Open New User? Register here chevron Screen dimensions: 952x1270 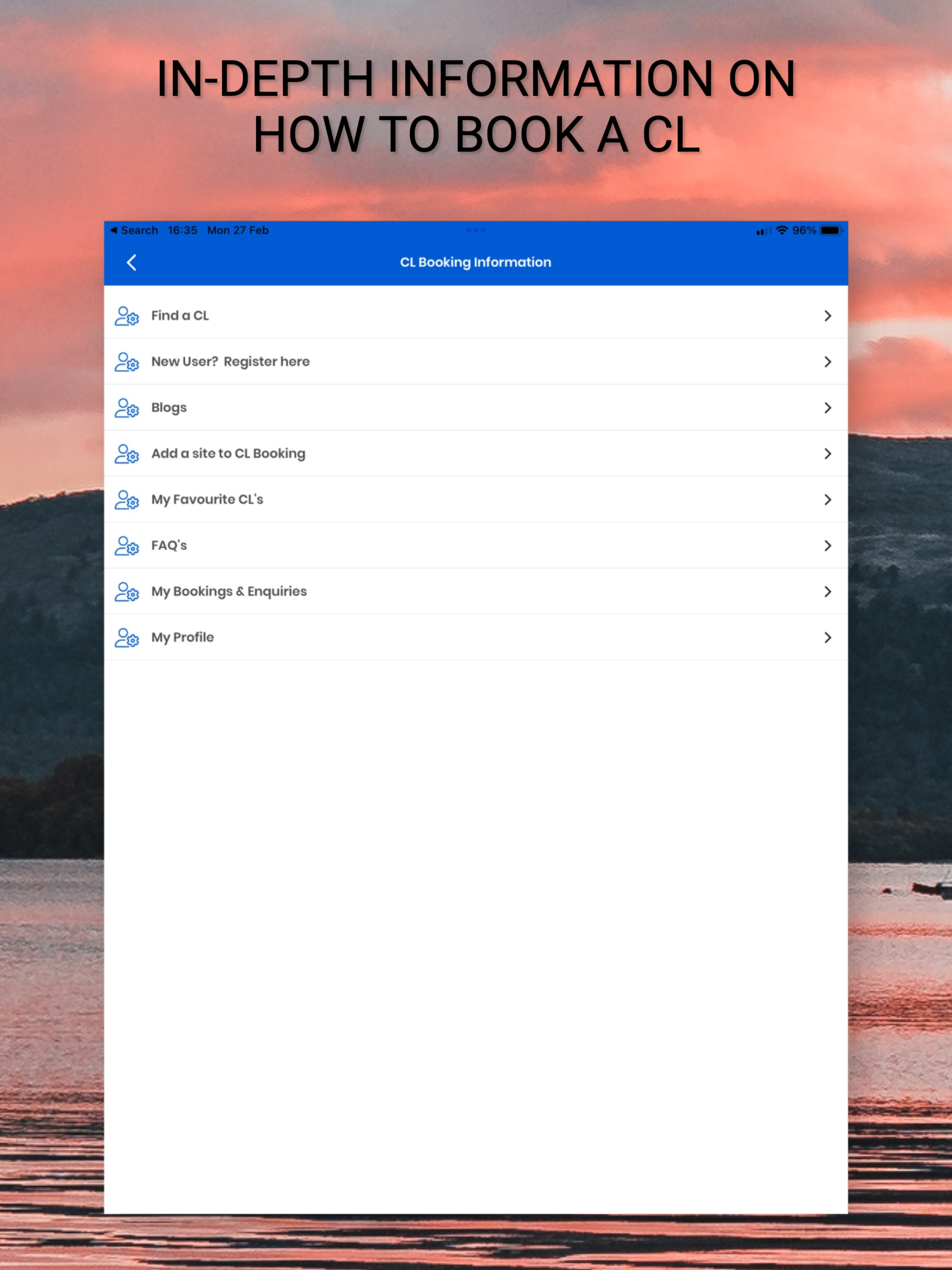[x=827, y=362]
